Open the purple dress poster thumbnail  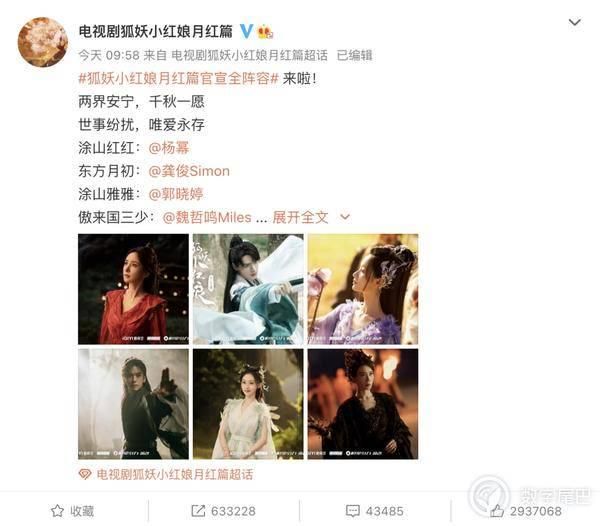[363, 289]
